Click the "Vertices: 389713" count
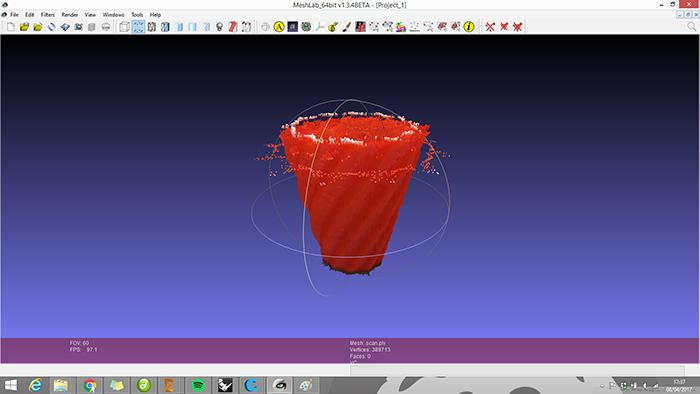This screenshot has height=394, width=700. pos(370,349)
